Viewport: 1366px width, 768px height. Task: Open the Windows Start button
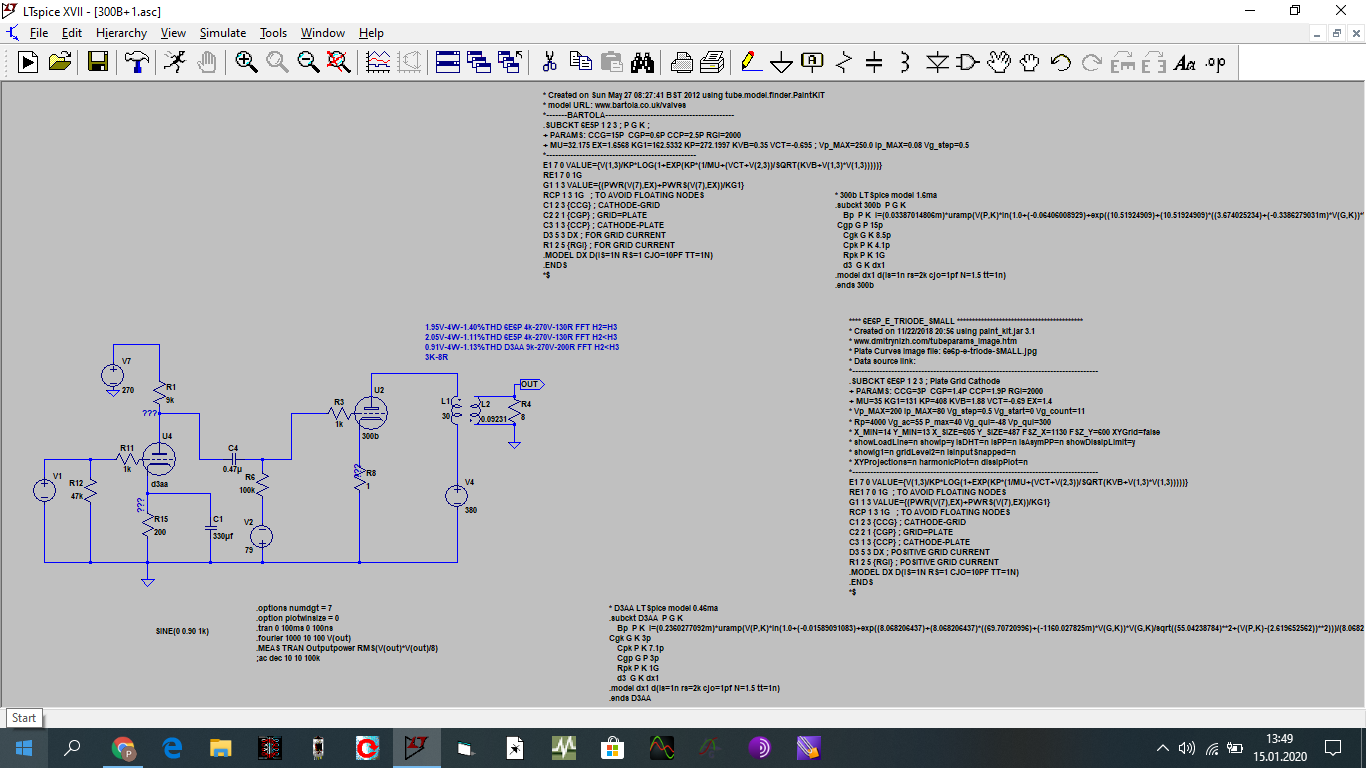point(22,747)
